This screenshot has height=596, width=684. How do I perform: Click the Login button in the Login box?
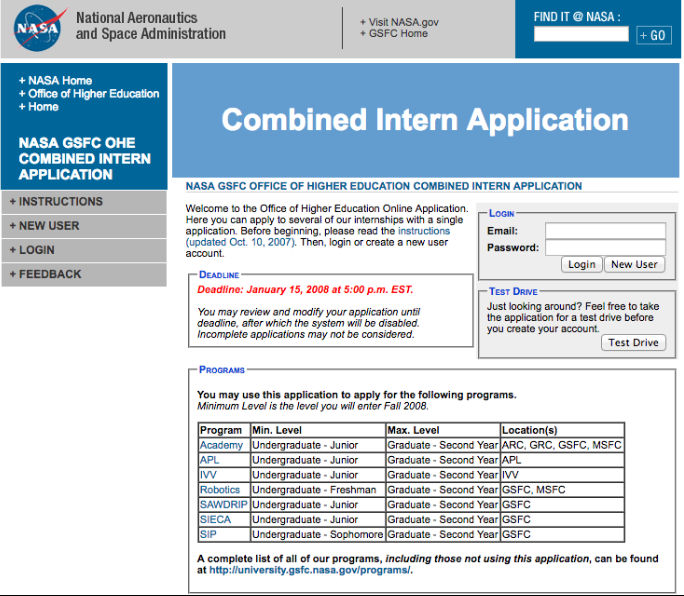point(581,264)
